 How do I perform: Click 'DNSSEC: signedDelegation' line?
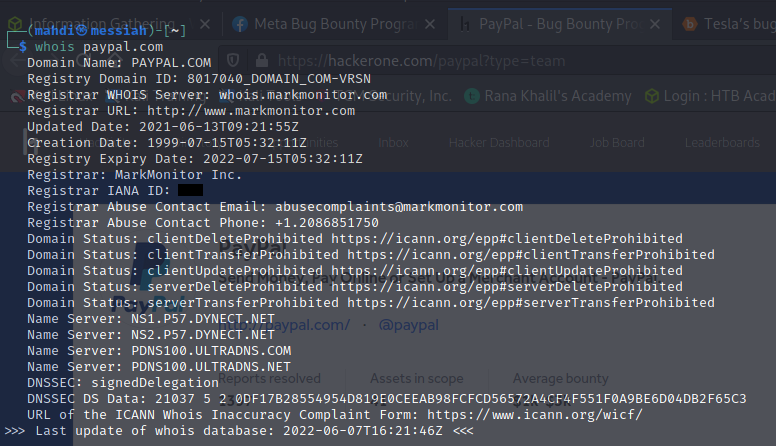[x=123, y=383]
